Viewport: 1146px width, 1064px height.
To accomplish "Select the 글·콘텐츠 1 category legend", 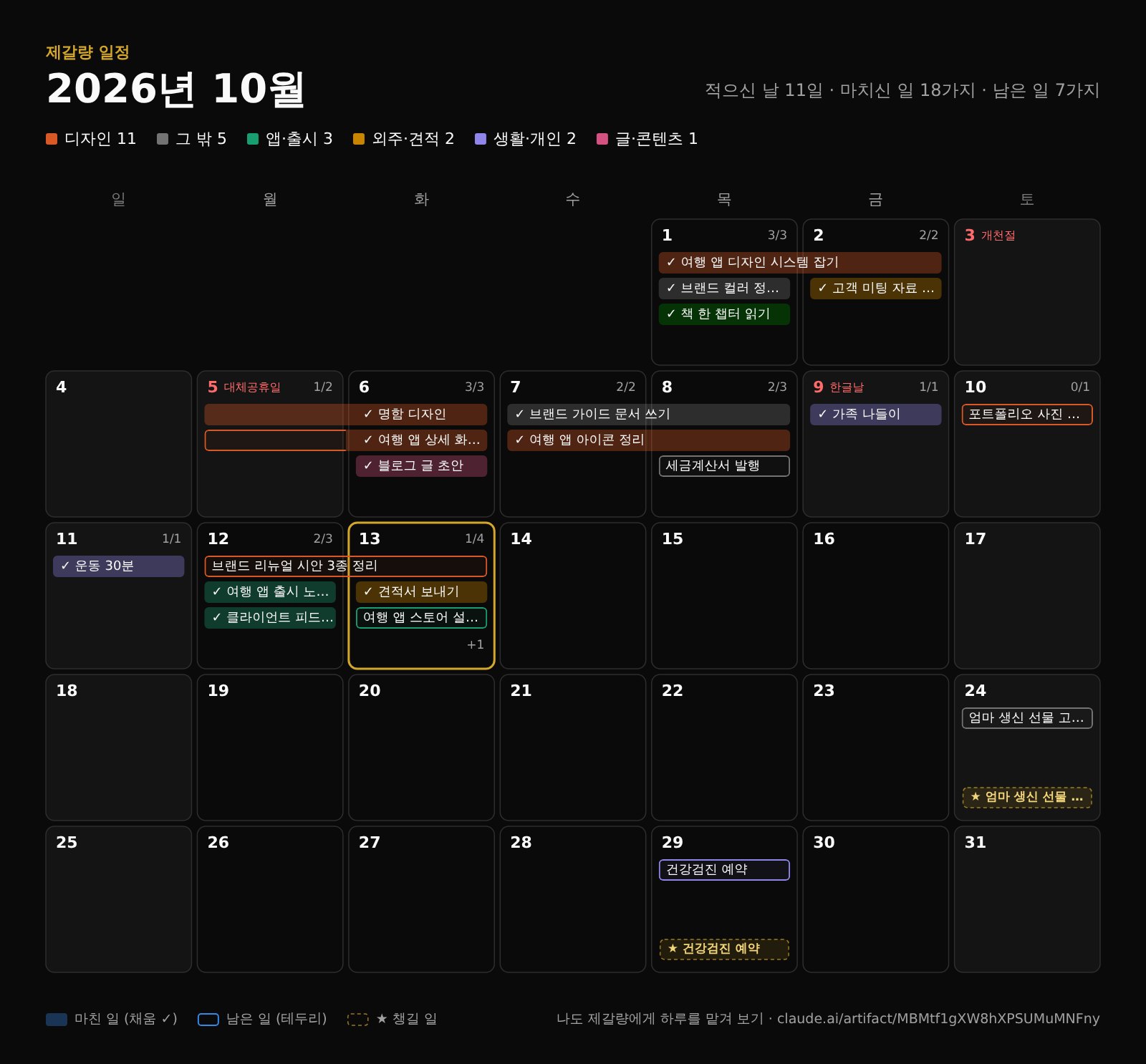I will click(x=647, y=139).
